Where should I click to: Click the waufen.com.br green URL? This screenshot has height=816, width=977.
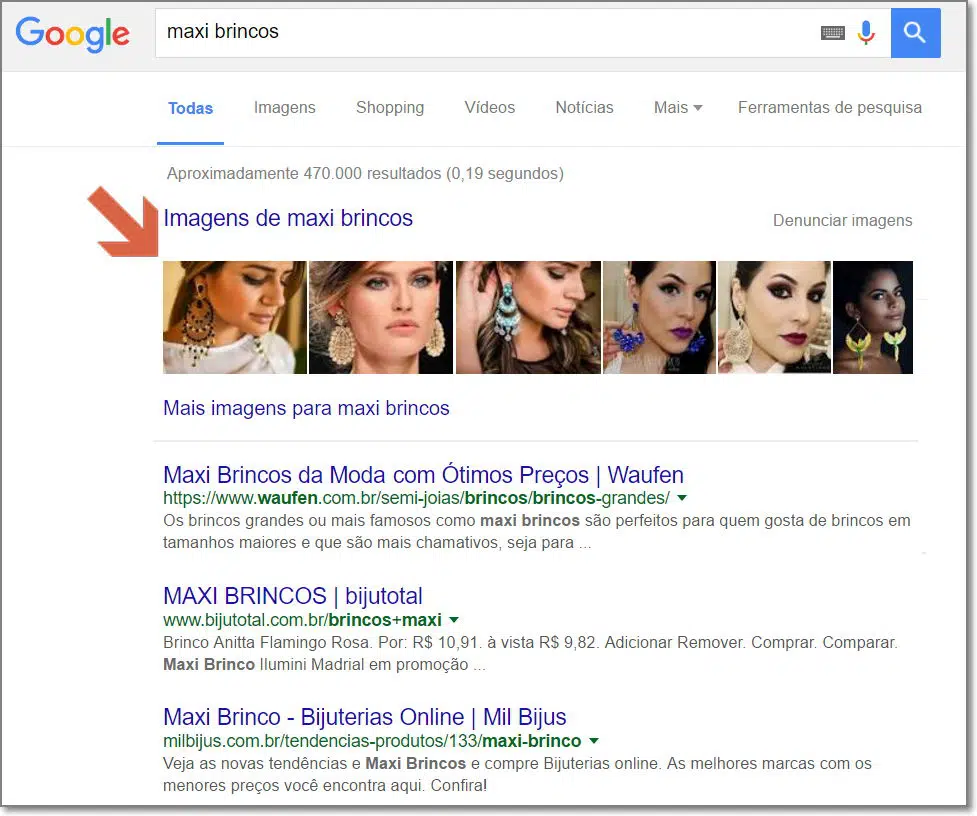(416, 498)
